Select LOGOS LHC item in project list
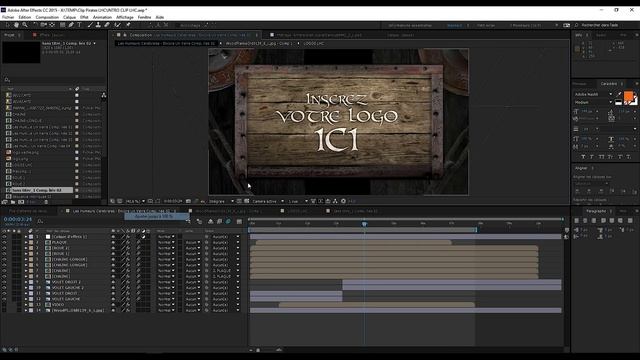 (22, 165)
